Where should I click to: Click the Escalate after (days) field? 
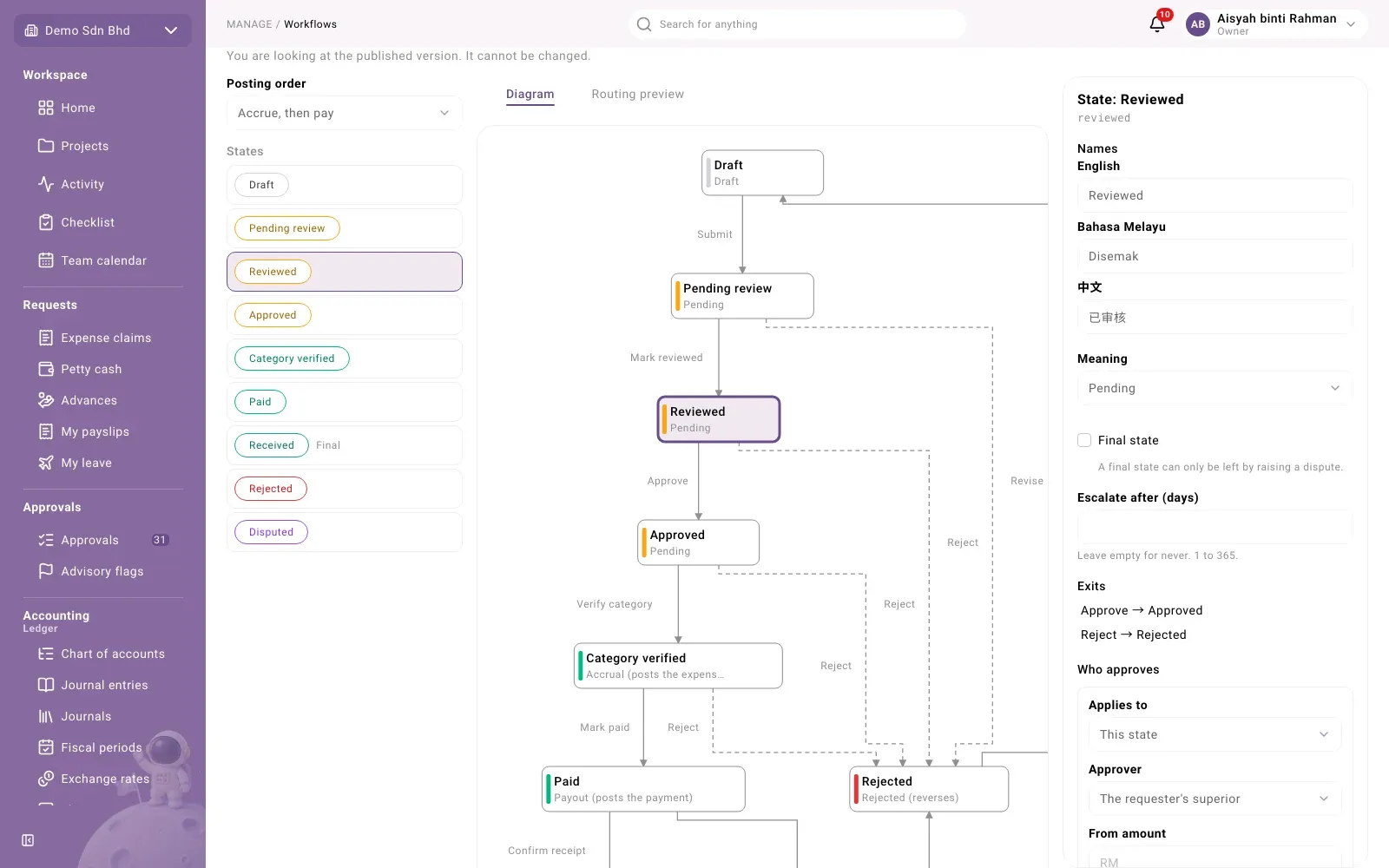1215,527
